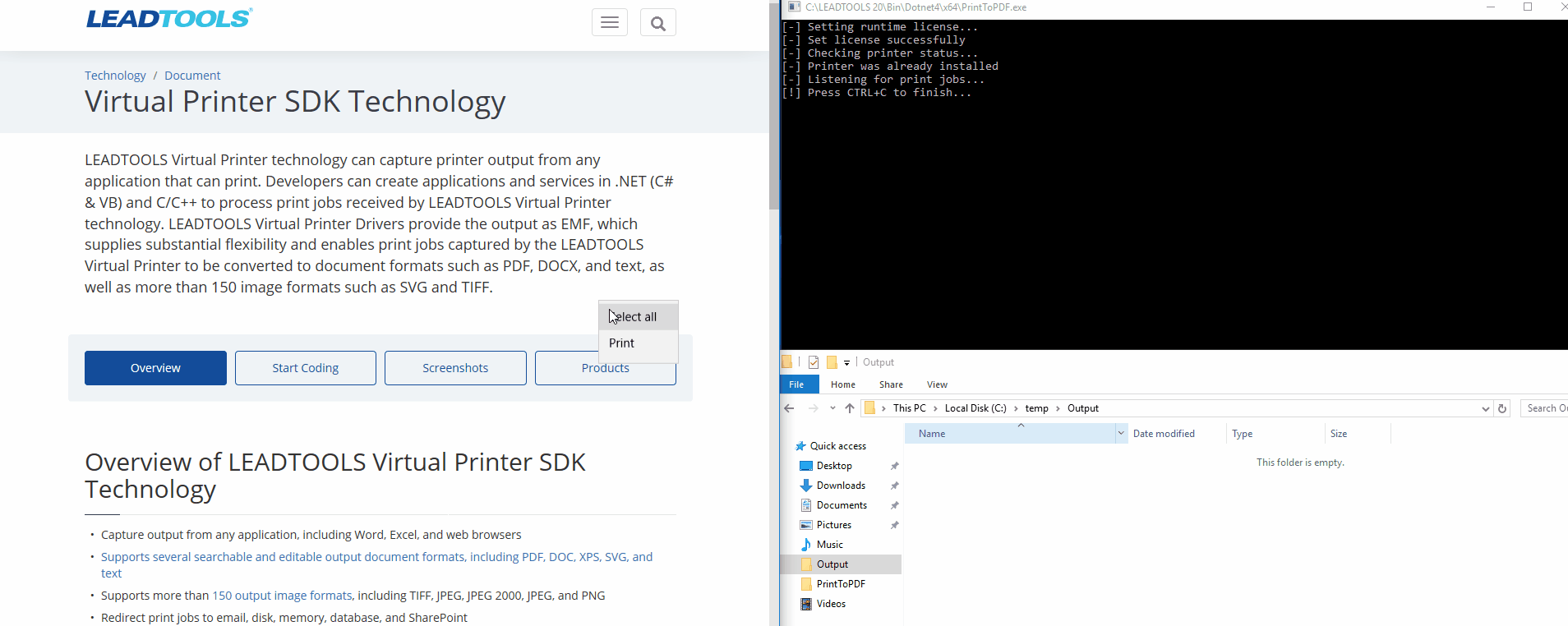Follow the Document breadcrumb link
Screen dimensions: 1568x626
pyautogui.click(x=192, y=76)
